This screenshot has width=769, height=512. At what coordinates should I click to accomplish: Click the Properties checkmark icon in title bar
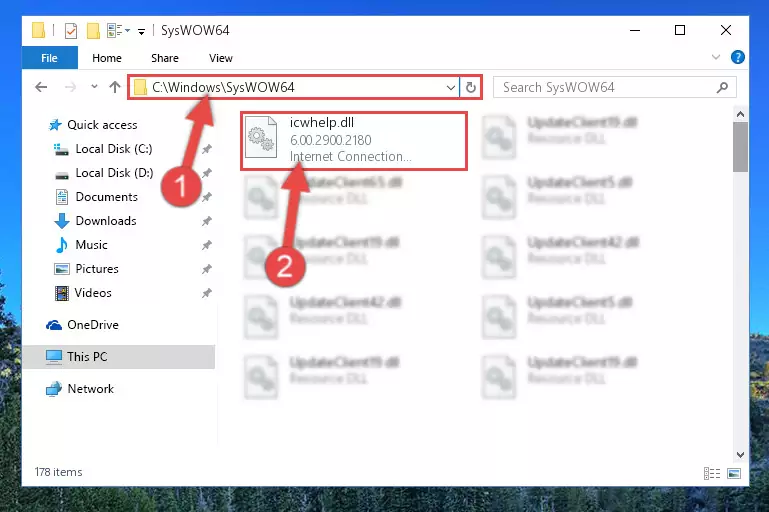click(x=71, y=31)
